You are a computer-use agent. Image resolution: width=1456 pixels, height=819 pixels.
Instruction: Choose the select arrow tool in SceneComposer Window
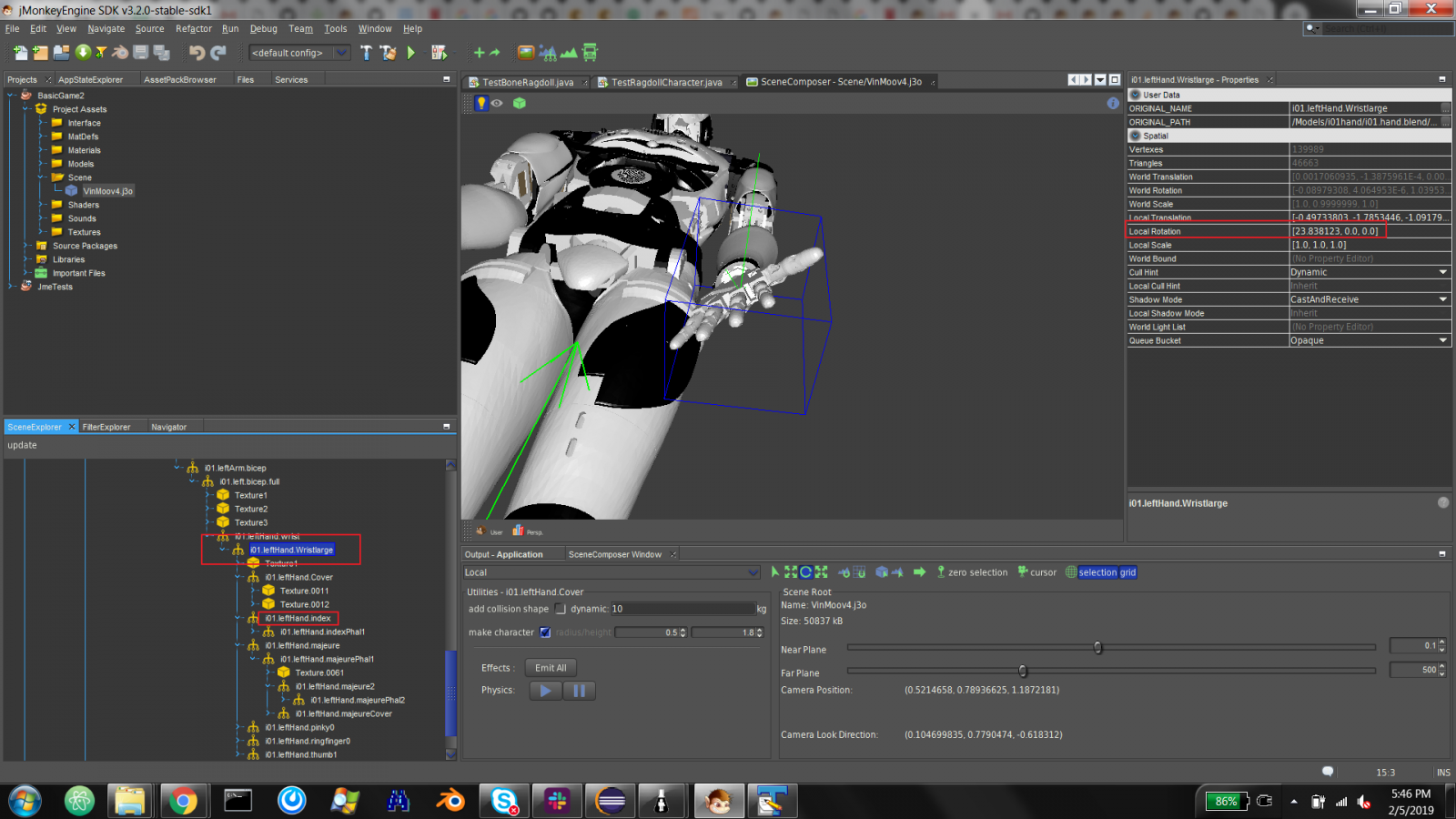(775, 571)
